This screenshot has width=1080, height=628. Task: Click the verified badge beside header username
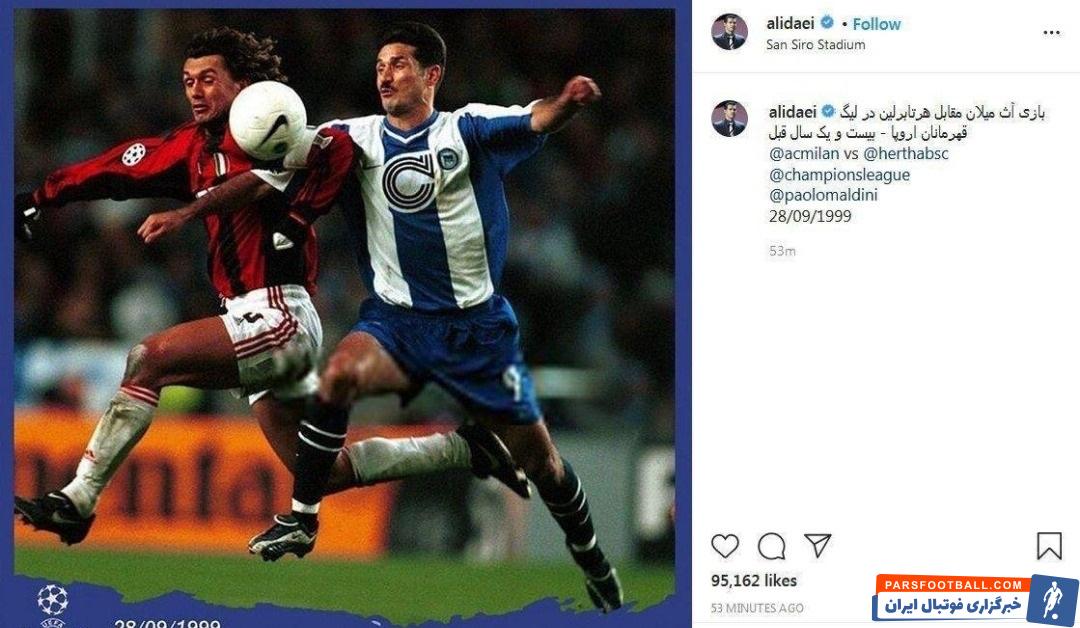click(x=827, y=23)
